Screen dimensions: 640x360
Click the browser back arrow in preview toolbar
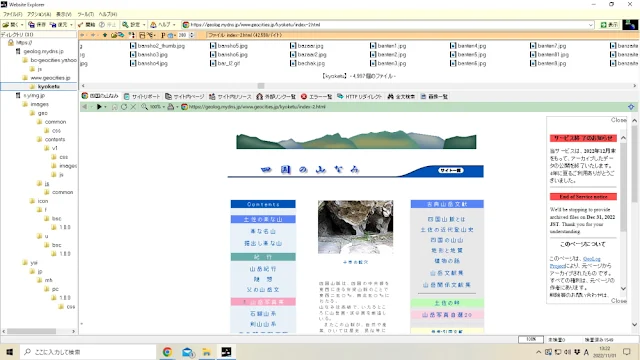tap(85, 107)
